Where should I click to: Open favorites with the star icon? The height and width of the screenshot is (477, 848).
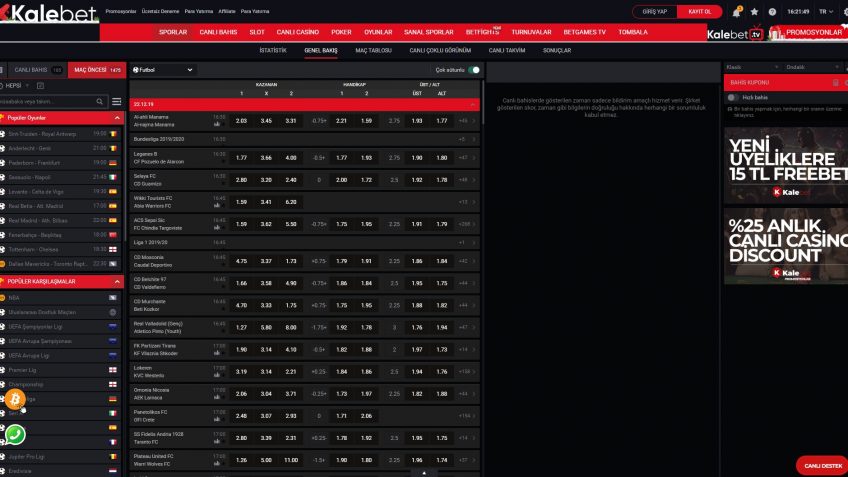755,11
